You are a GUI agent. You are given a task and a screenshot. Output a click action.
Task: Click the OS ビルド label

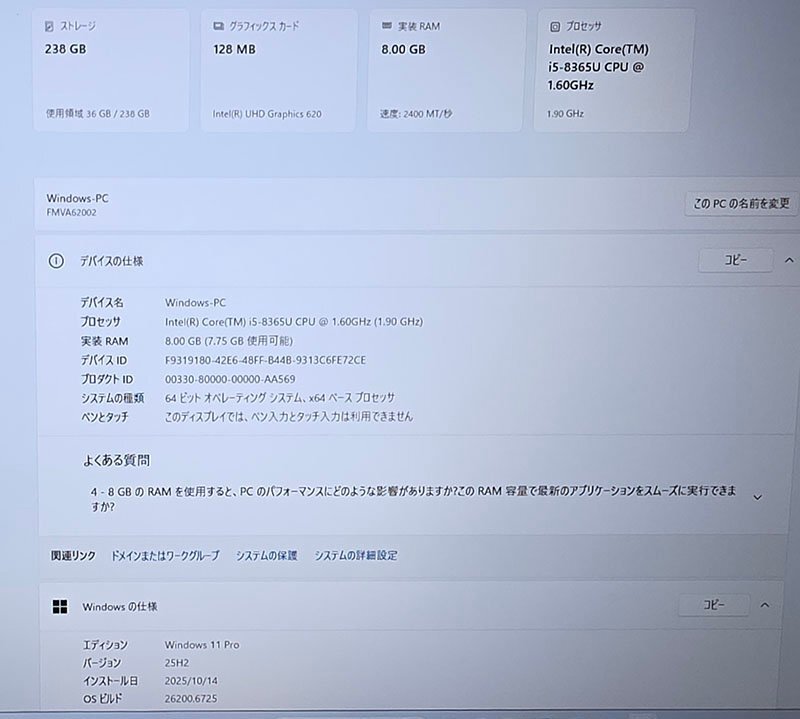(103, 699)
